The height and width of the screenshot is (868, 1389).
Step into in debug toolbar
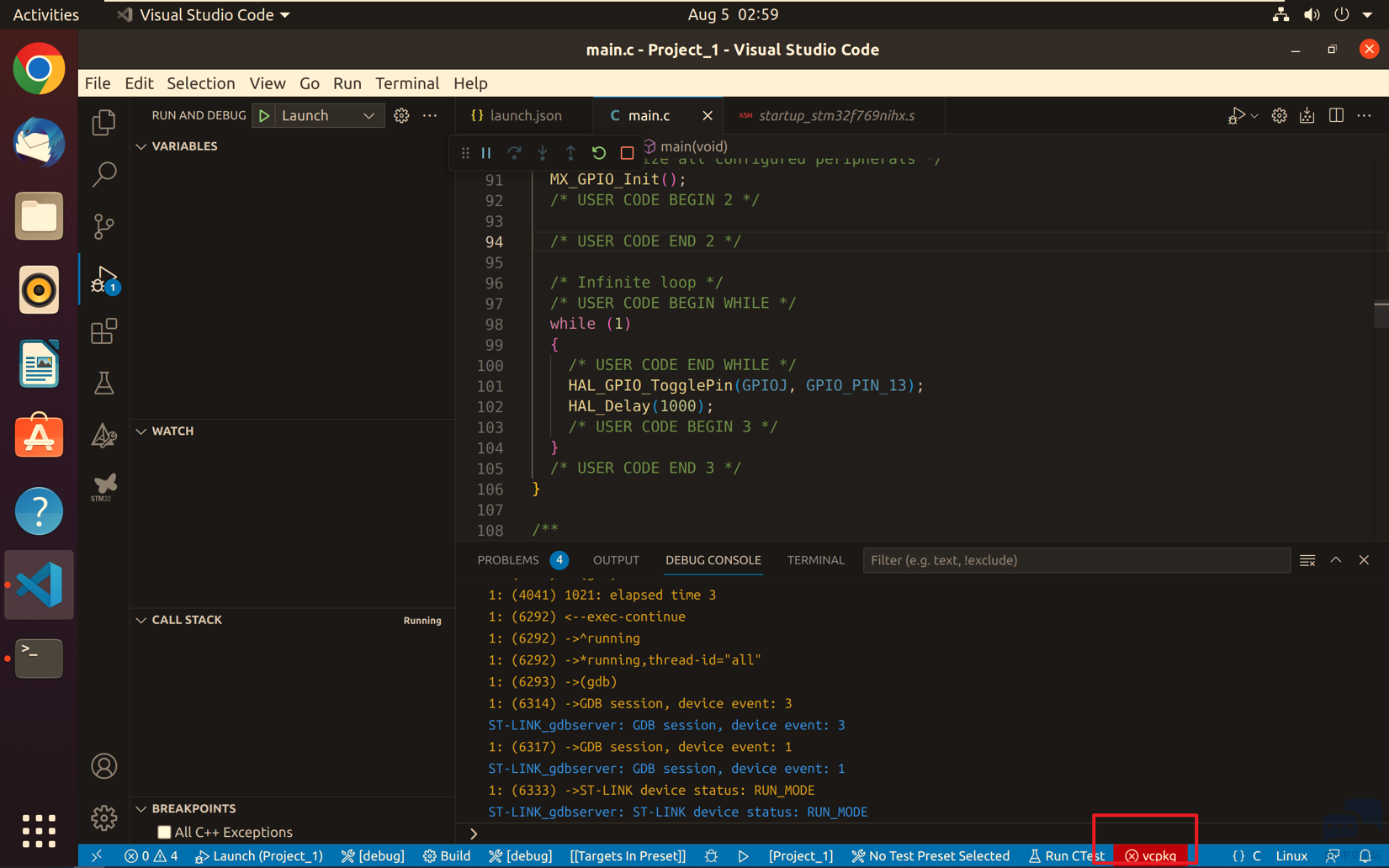point(543,153)
